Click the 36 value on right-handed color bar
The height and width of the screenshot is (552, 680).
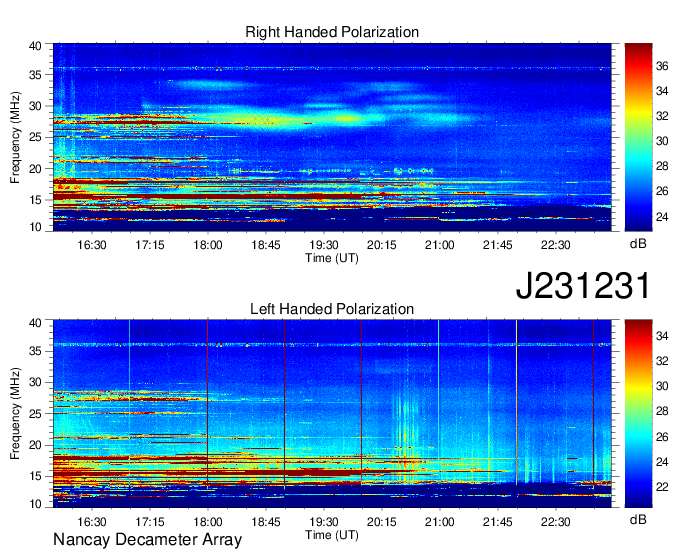pos(662,66)
